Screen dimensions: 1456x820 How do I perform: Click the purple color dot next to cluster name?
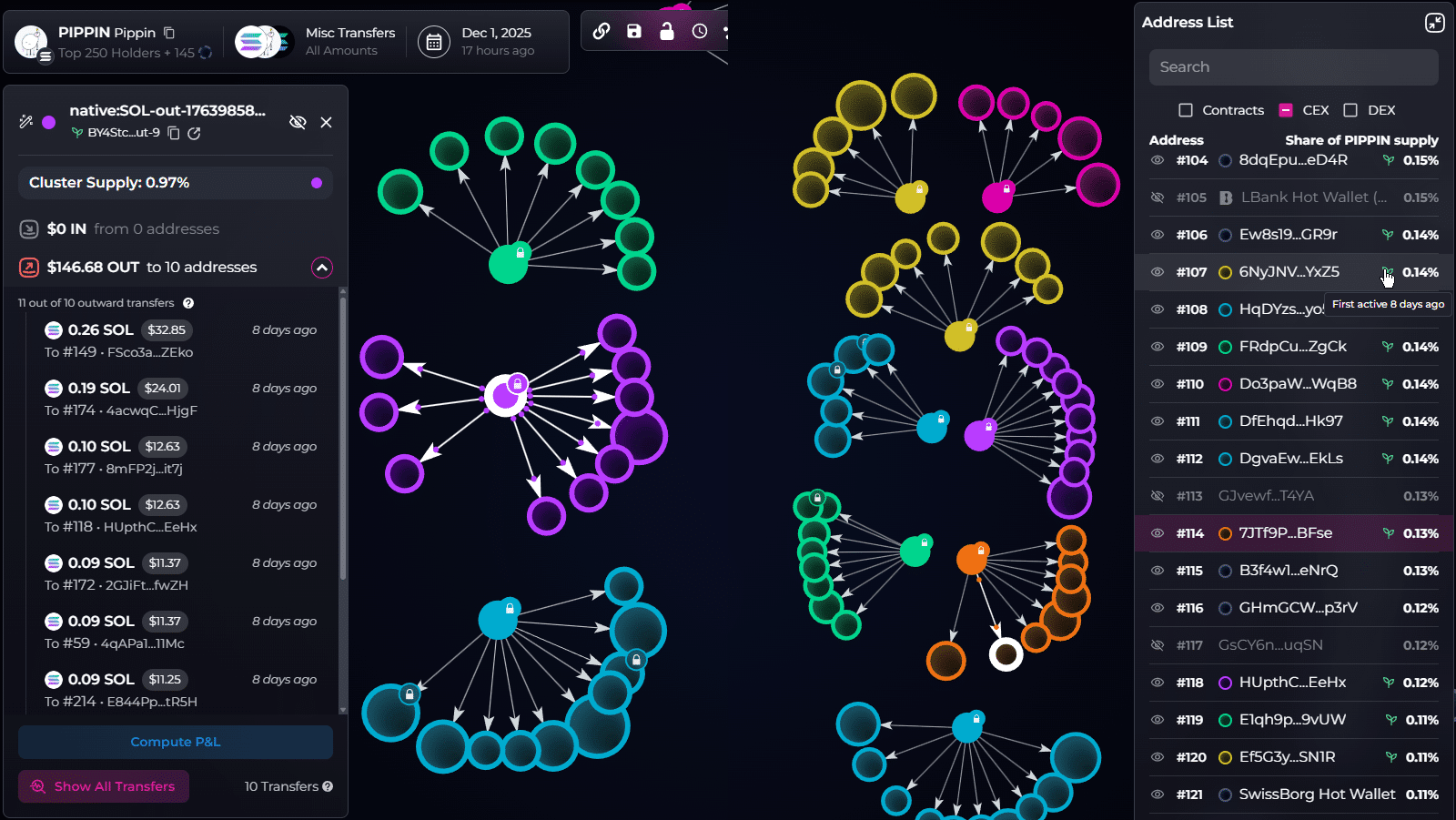tap(49, 122)
